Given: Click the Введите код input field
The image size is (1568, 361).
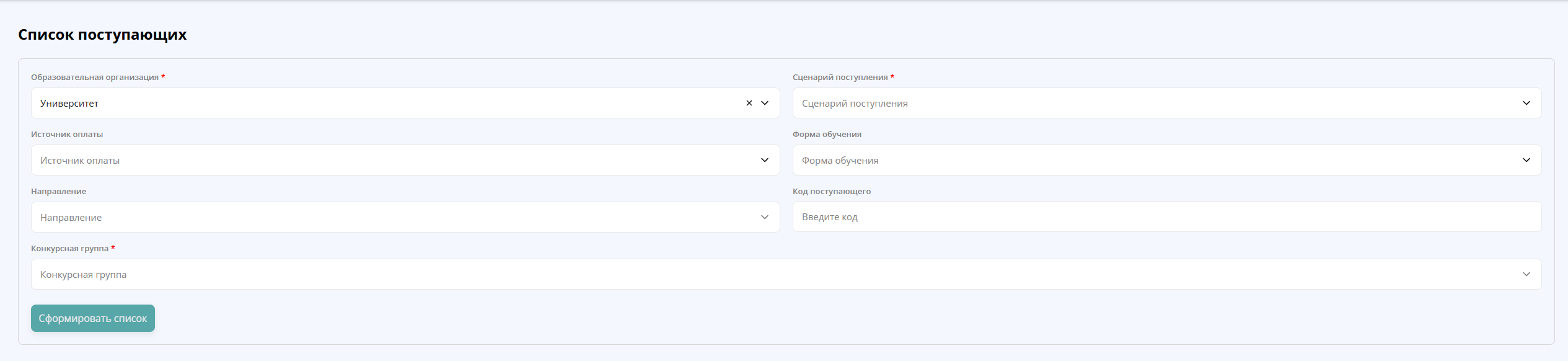Looking at the screenshot, I should (x=1166, y=216).
